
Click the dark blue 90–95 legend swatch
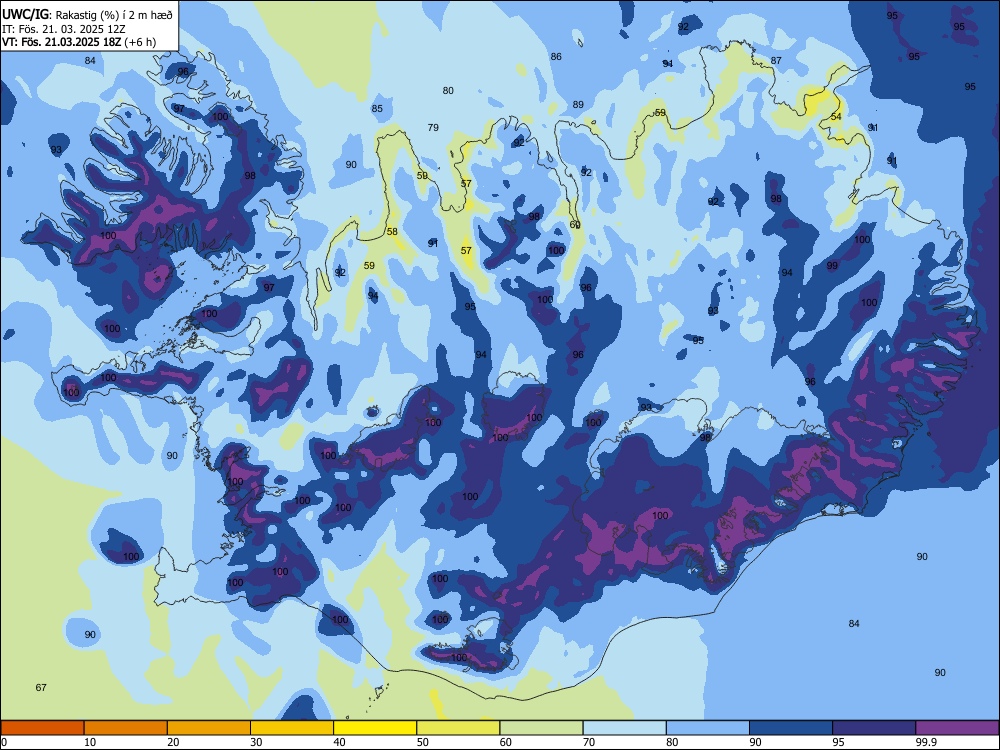[x=791, y=728]
